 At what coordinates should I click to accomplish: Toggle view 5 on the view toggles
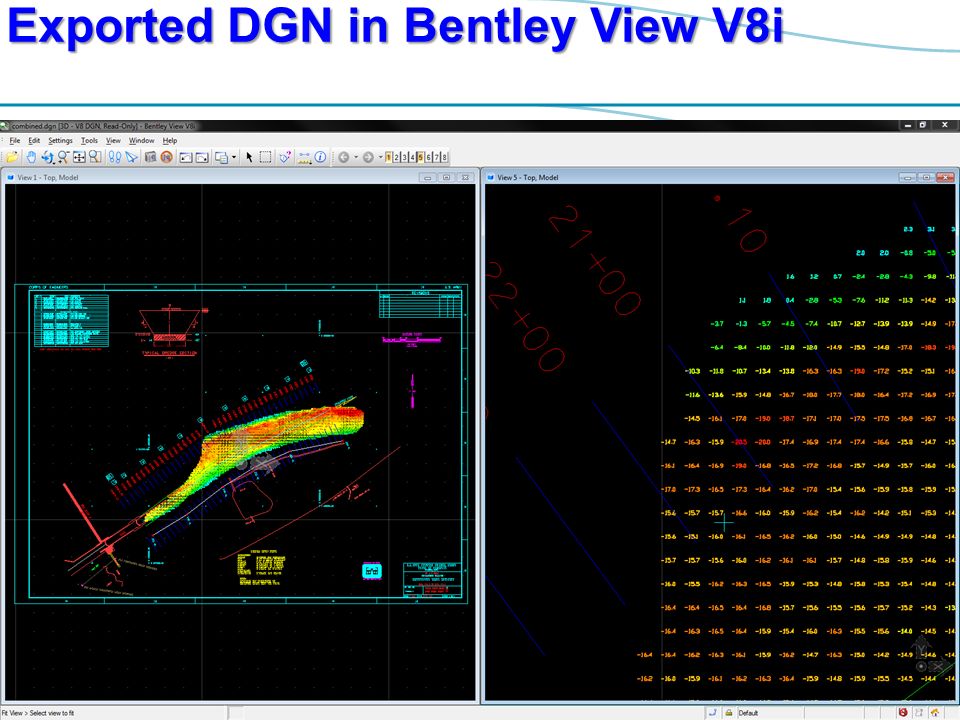(421, 157)
